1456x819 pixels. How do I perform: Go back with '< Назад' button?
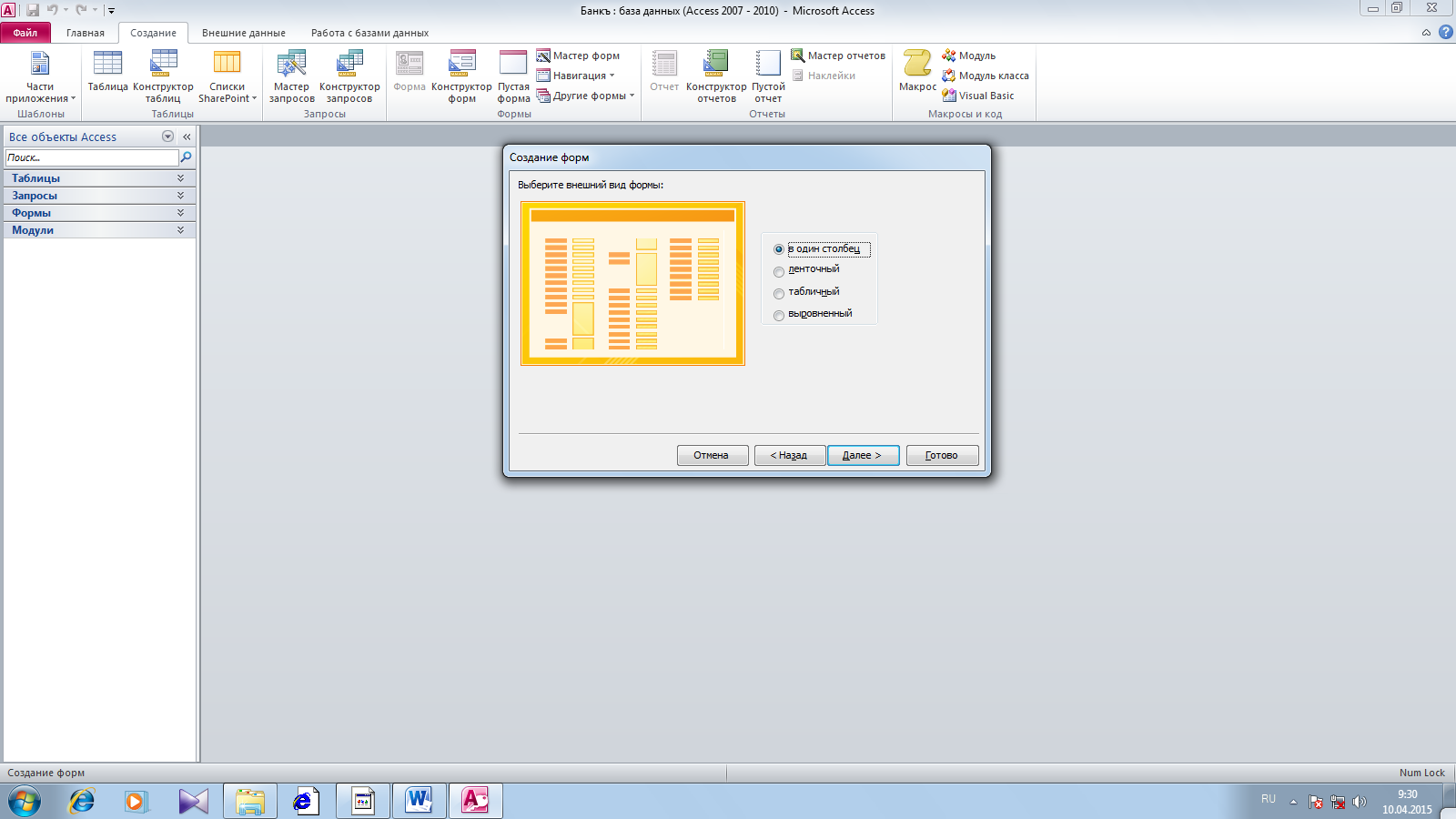790,455
